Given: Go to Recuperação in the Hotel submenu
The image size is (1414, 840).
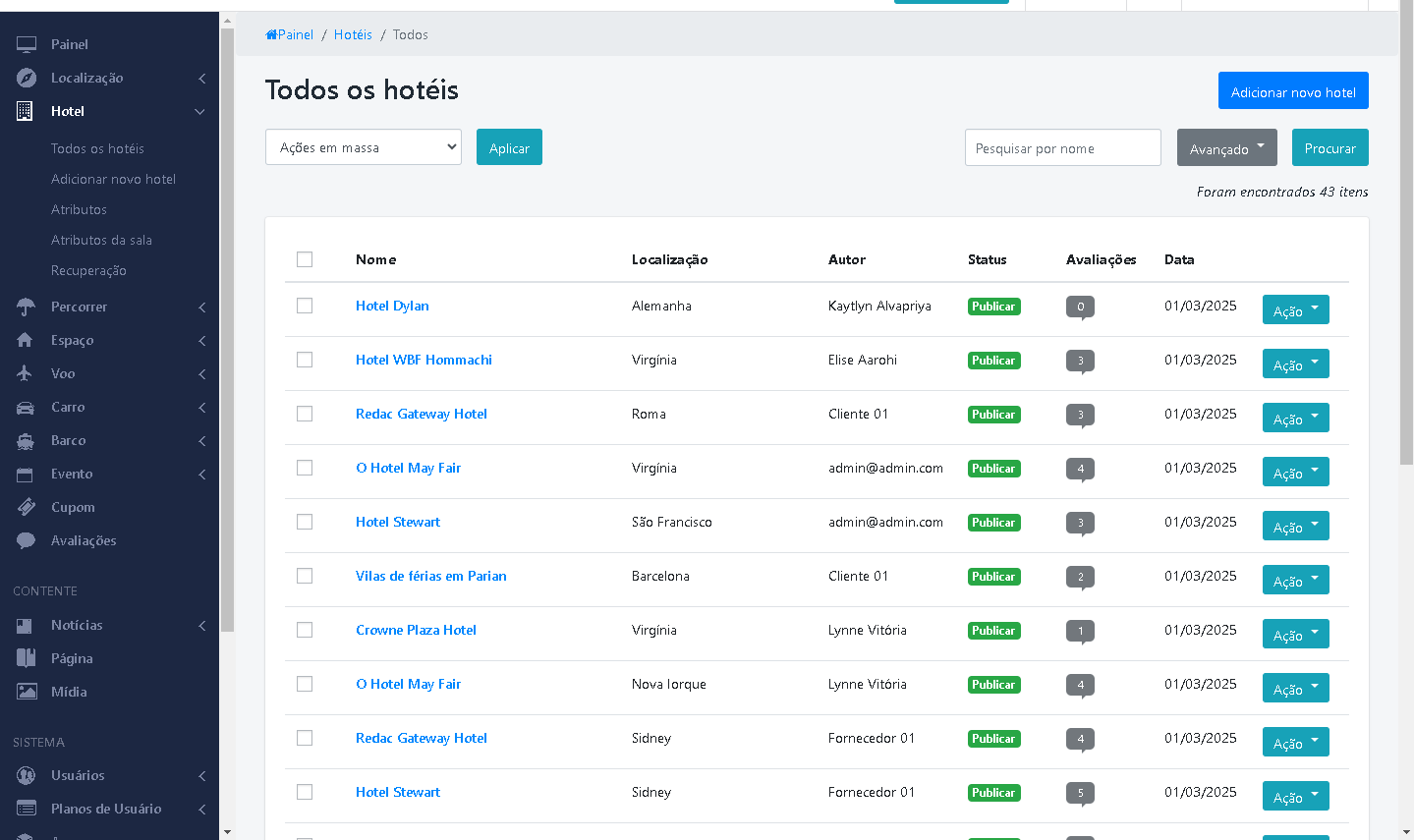Looking at the screenshot, I should (x=88, y=270).
